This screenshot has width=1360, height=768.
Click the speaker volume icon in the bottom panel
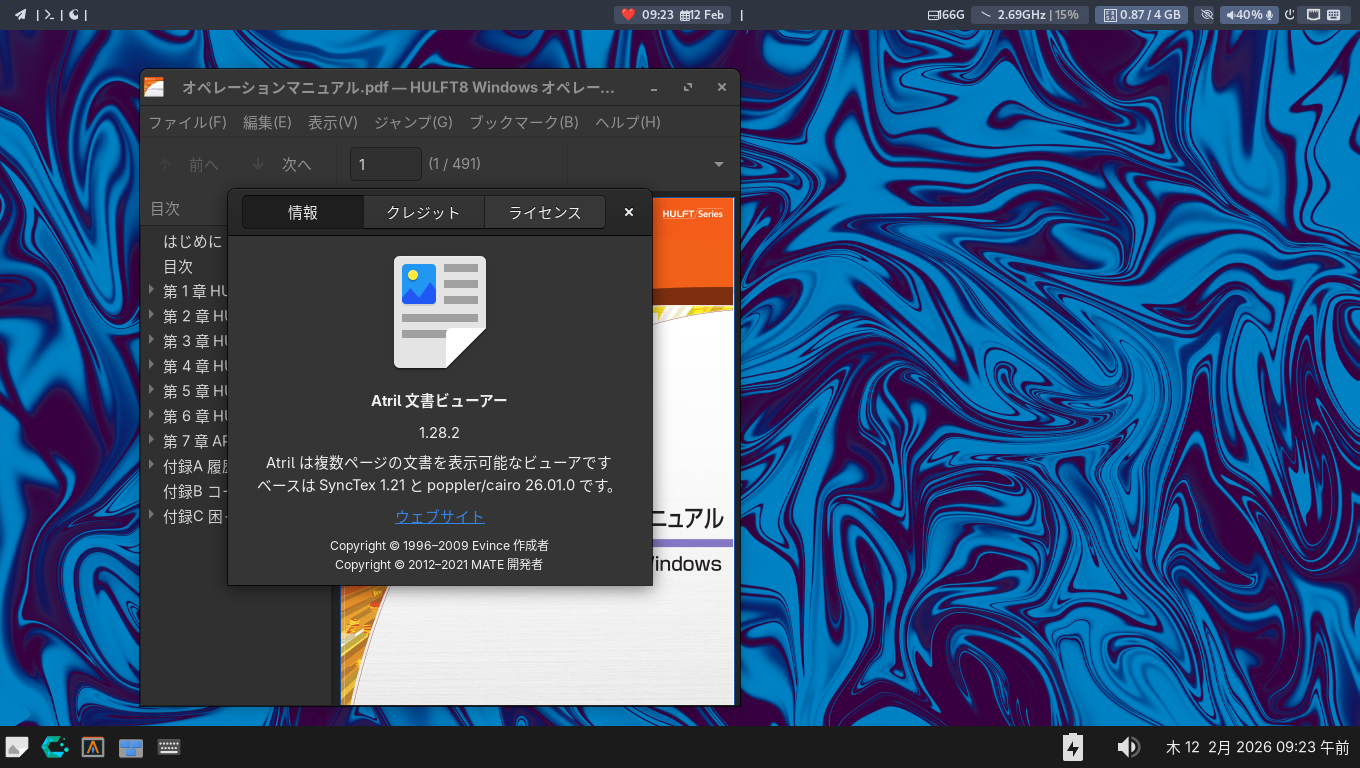click(1128, 747)
